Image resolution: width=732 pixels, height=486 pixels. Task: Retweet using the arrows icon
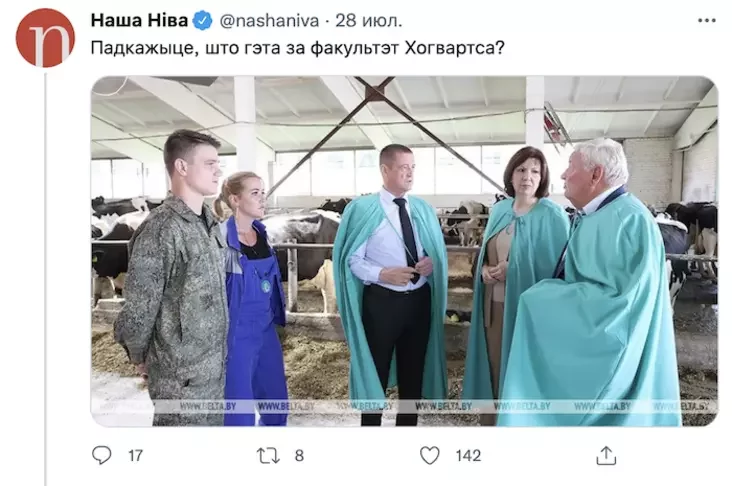point(268,456)
